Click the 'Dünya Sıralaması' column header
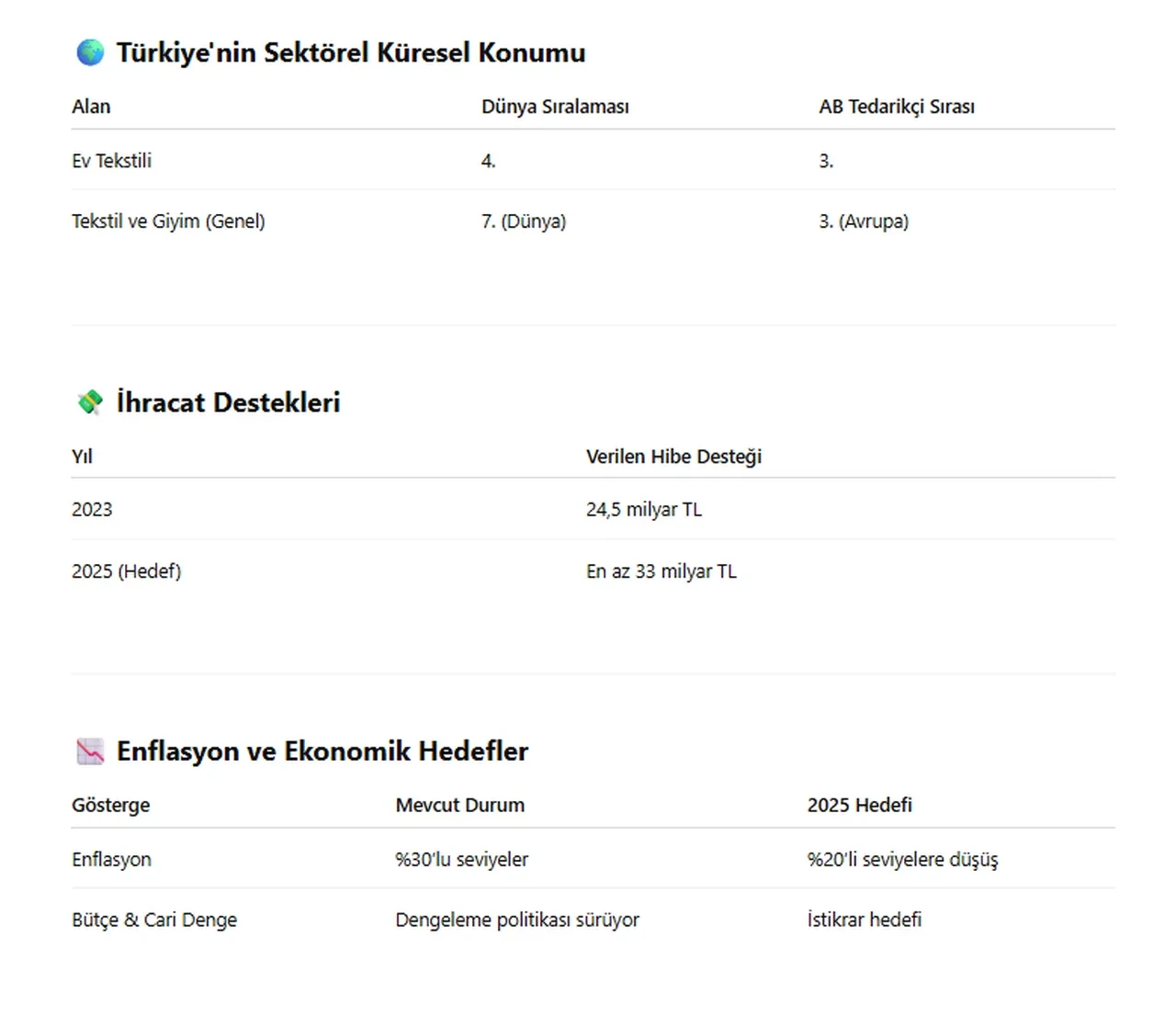 [x=555, y=107]
